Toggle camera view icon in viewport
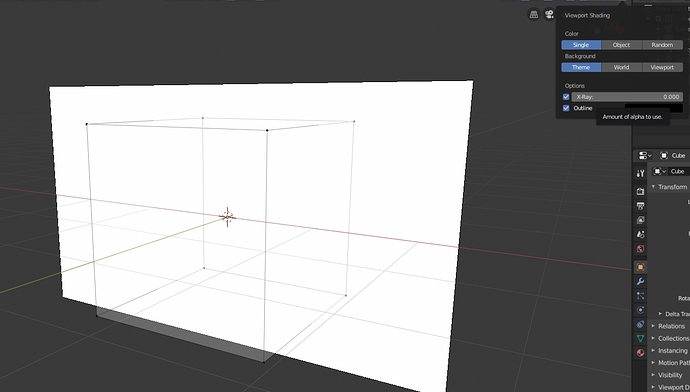 pyautogui.click(x=549, y=15)
